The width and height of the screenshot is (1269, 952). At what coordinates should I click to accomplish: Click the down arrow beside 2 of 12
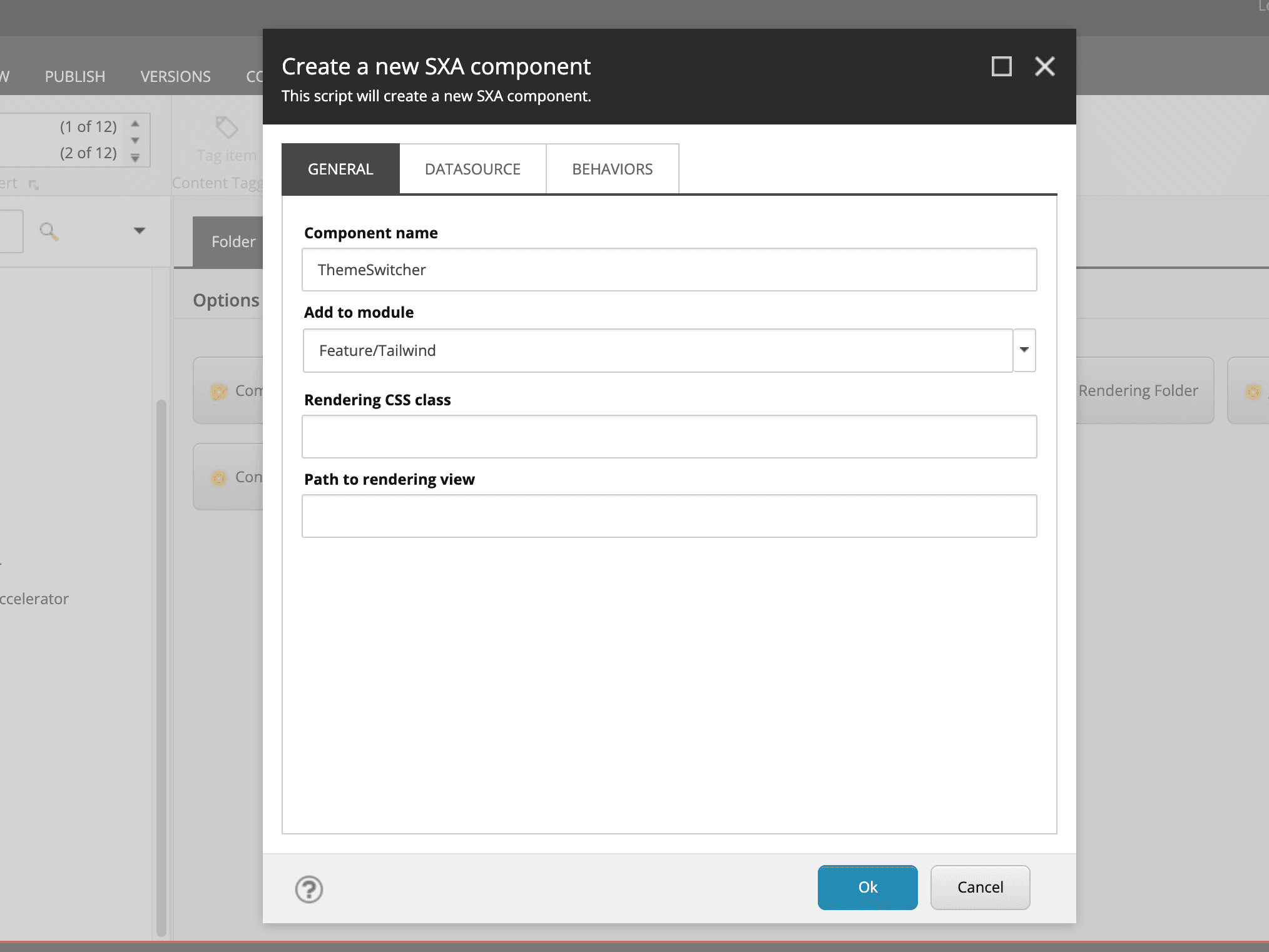[x=135, y=158]
